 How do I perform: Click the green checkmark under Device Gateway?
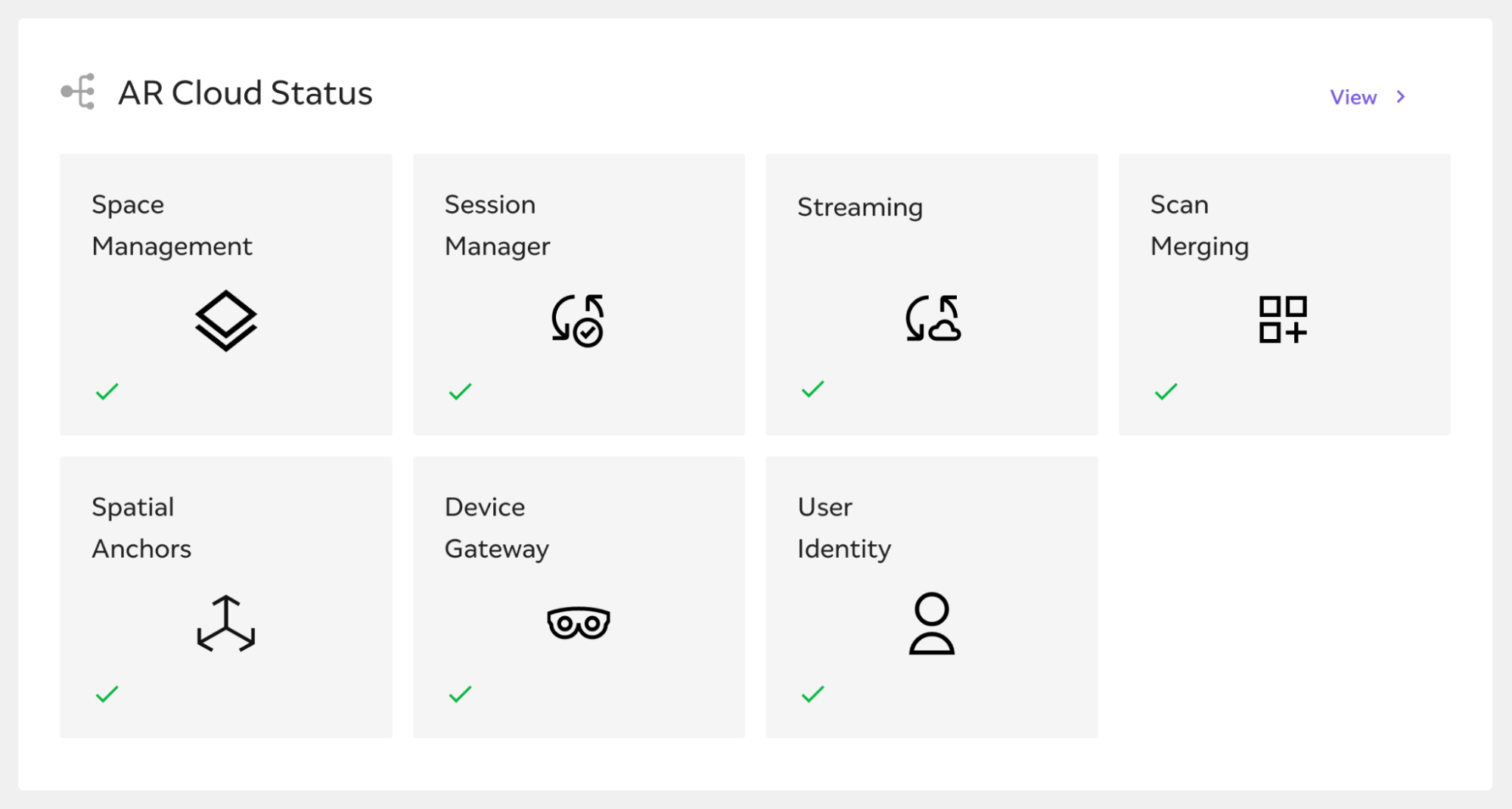pos(460,694)
